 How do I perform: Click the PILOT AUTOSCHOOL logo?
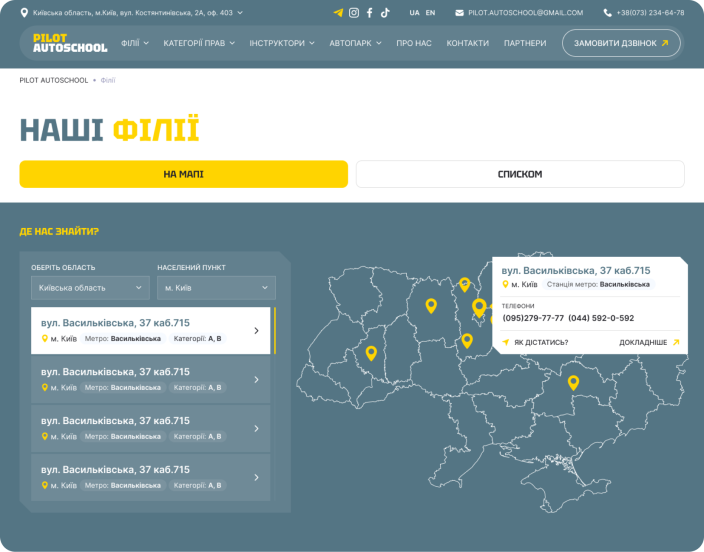70,43
